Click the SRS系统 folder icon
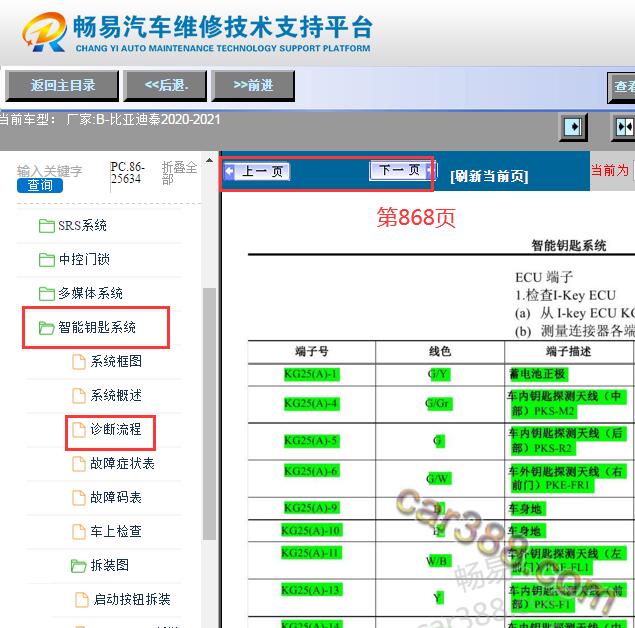 [47, 226]
